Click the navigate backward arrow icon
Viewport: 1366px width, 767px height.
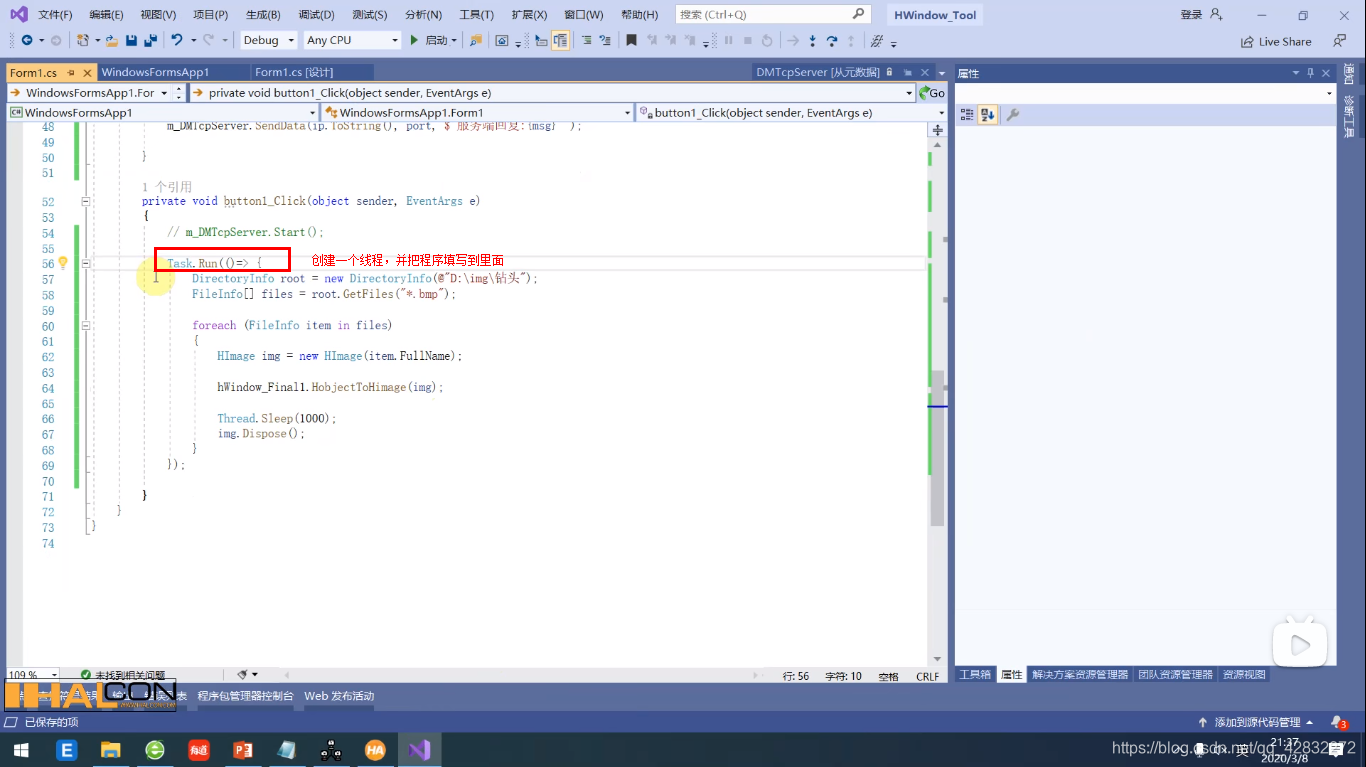point(27,40)
